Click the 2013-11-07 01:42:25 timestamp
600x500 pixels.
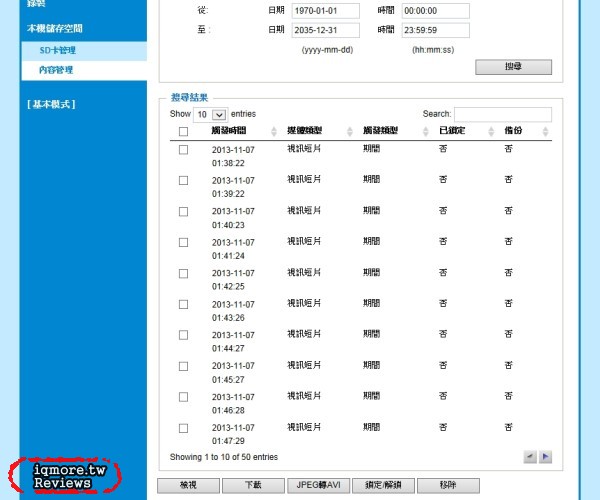(x=233, y=280)
